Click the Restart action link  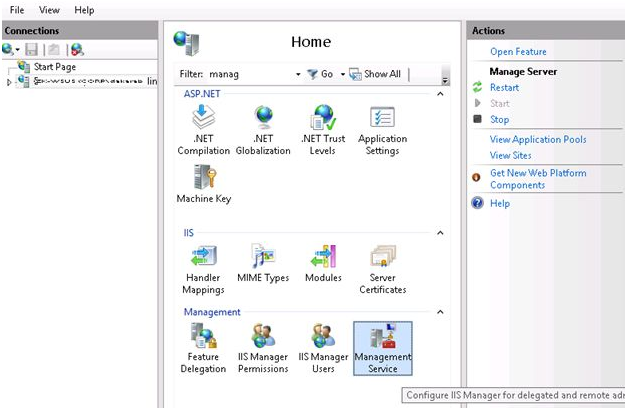tap(504, 87)
